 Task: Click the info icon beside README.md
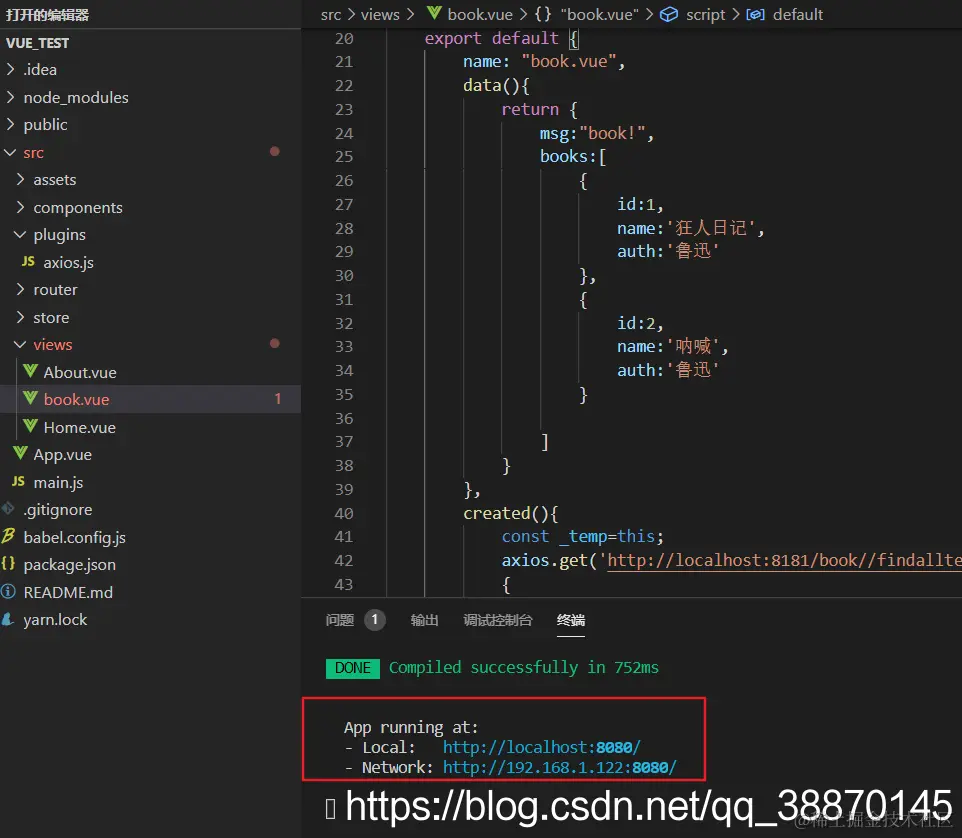point(8,591)
